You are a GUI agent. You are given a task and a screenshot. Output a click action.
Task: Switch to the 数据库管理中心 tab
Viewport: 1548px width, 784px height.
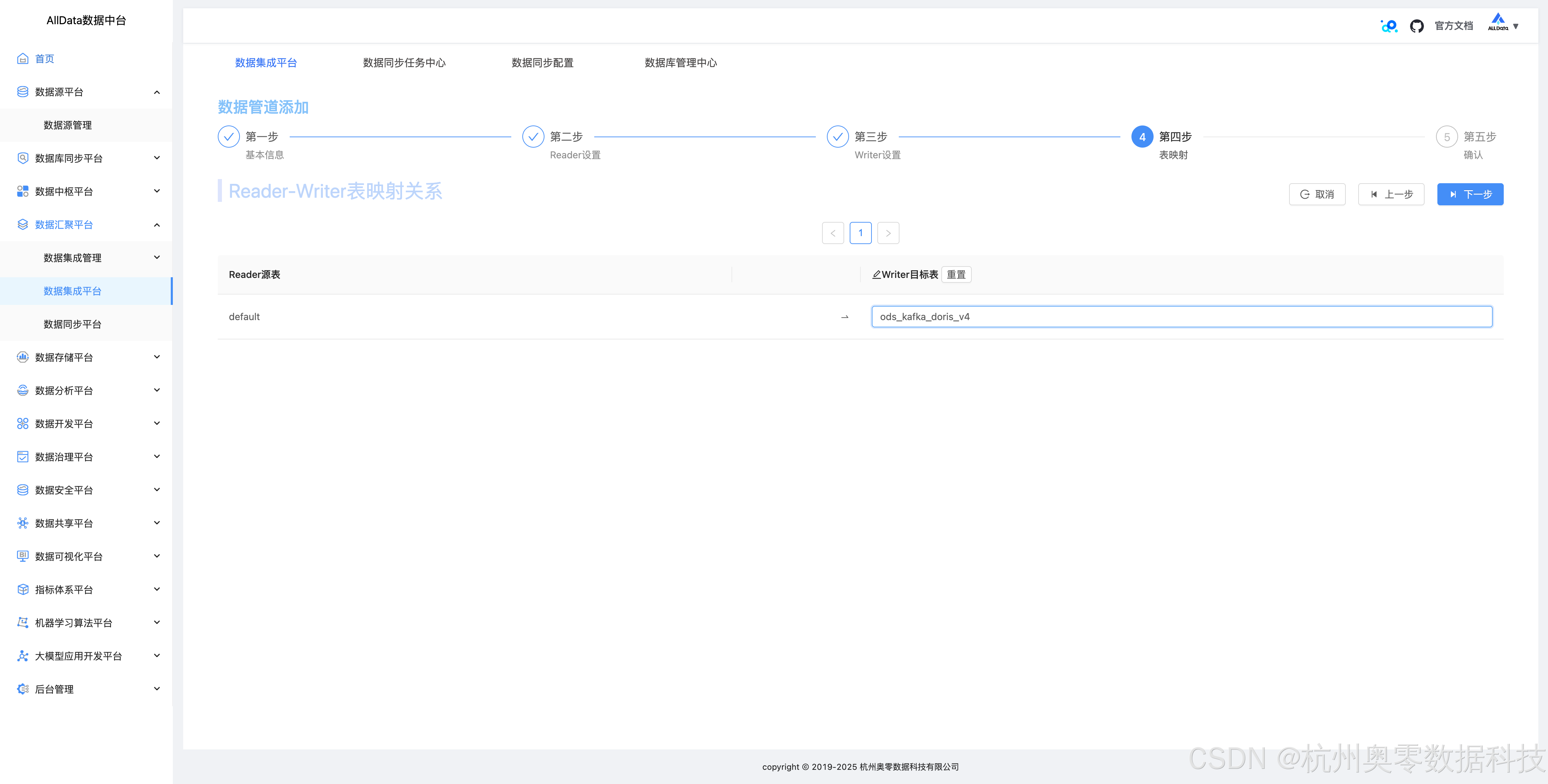(x=680, y=63)
